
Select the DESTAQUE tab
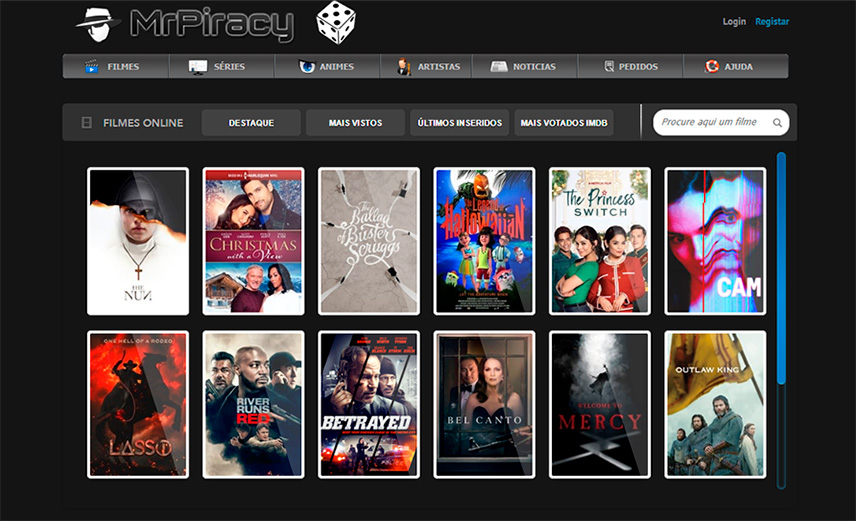click(251, 122)
